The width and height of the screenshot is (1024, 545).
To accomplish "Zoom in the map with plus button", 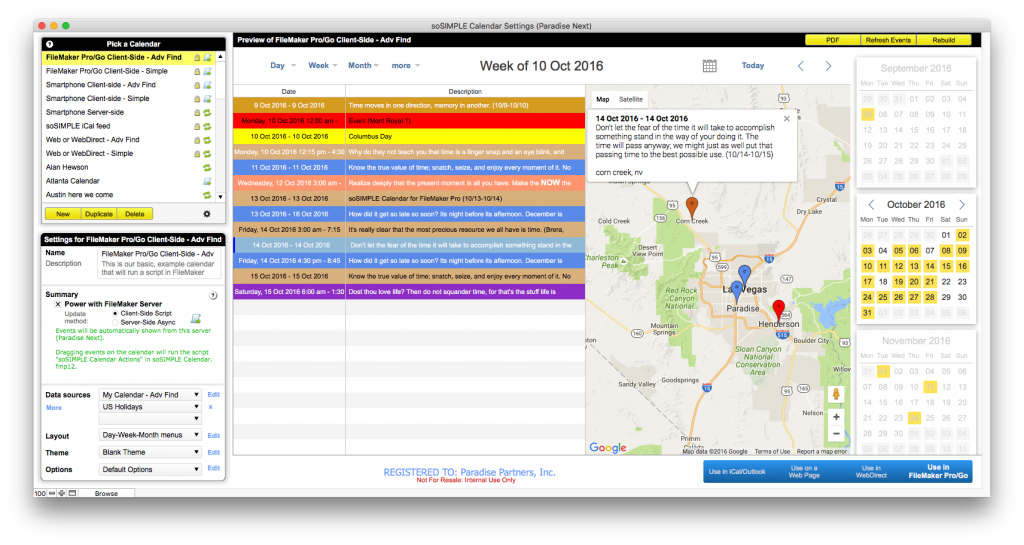I will 836,417.
